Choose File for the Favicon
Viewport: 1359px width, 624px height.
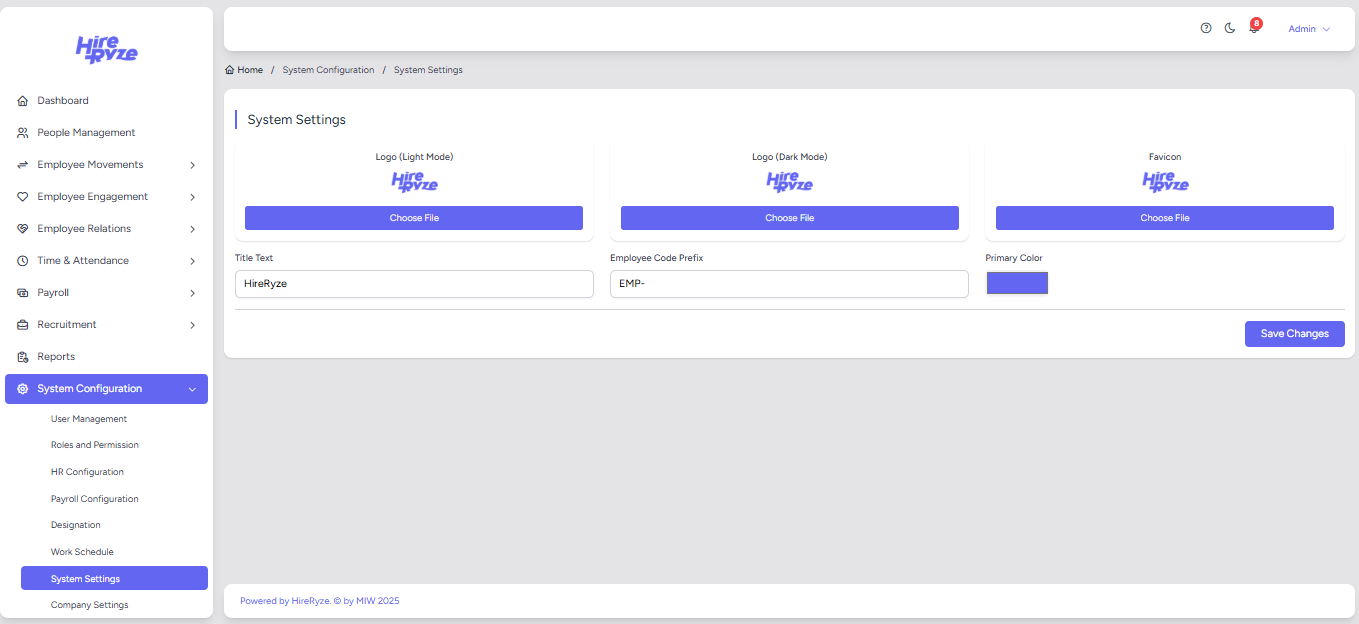pyautogui.click(x=1164, y=218)
